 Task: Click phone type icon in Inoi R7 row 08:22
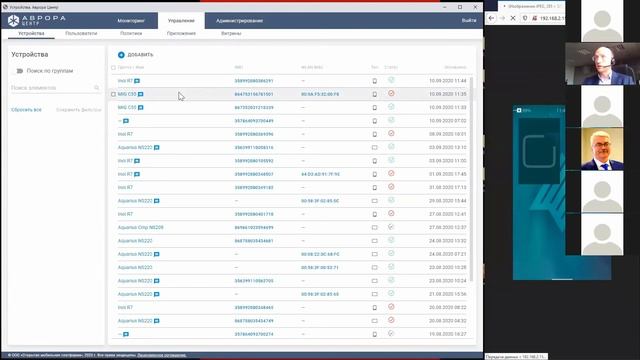coord(375,307)
